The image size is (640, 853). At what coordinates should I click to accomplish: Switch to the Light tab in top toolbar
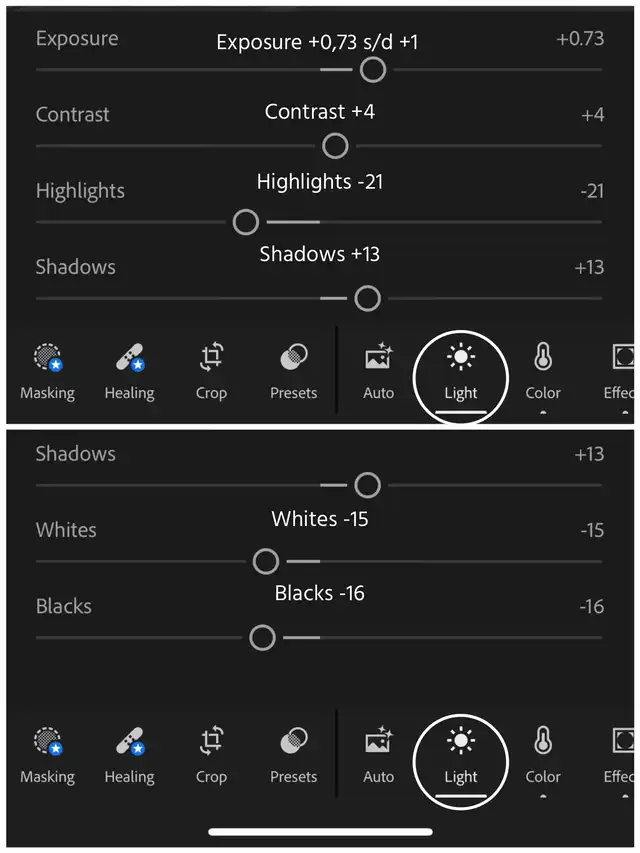[461, 371]
